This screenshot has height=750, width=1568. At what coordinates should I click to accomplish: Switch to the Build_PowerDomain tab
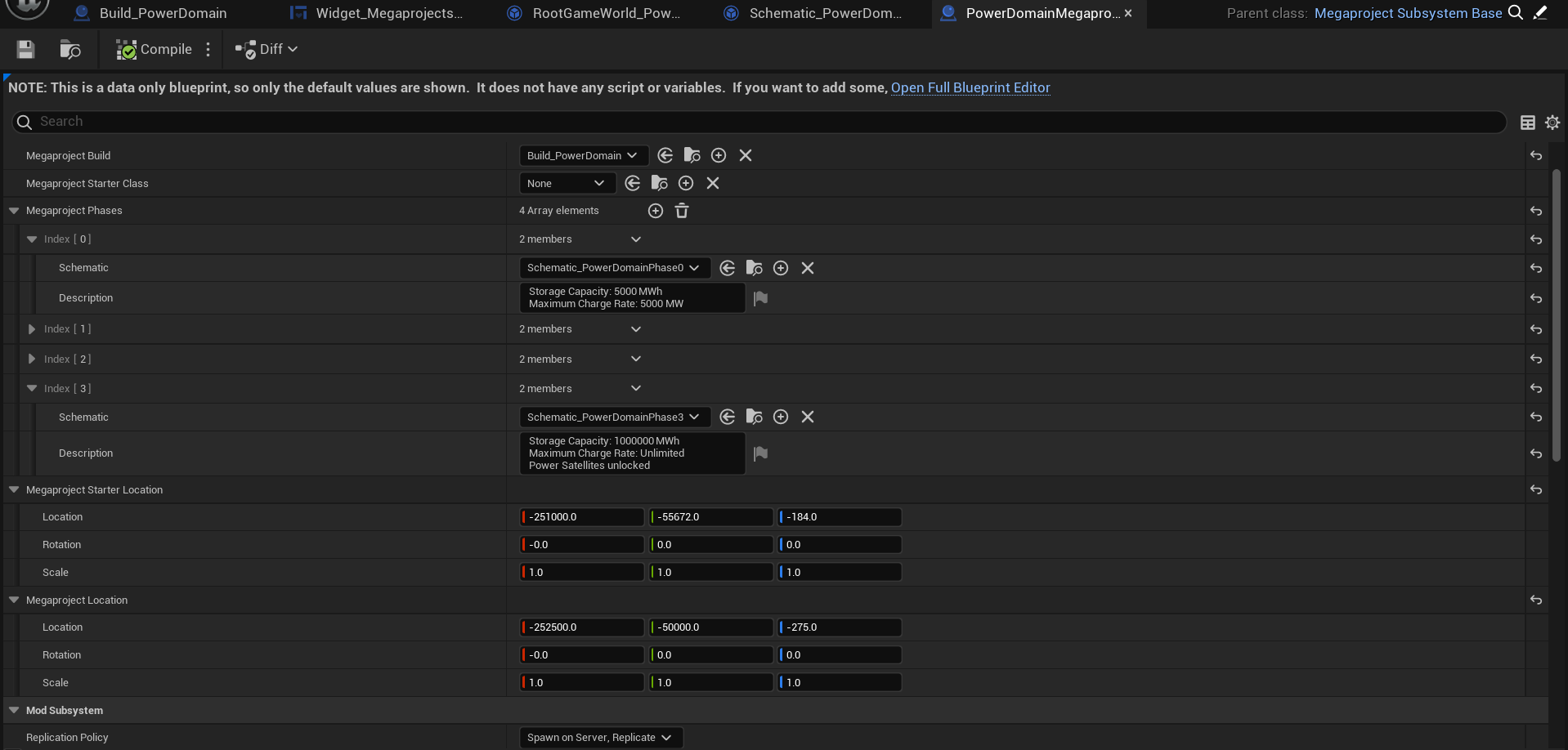tap(150, 13)
